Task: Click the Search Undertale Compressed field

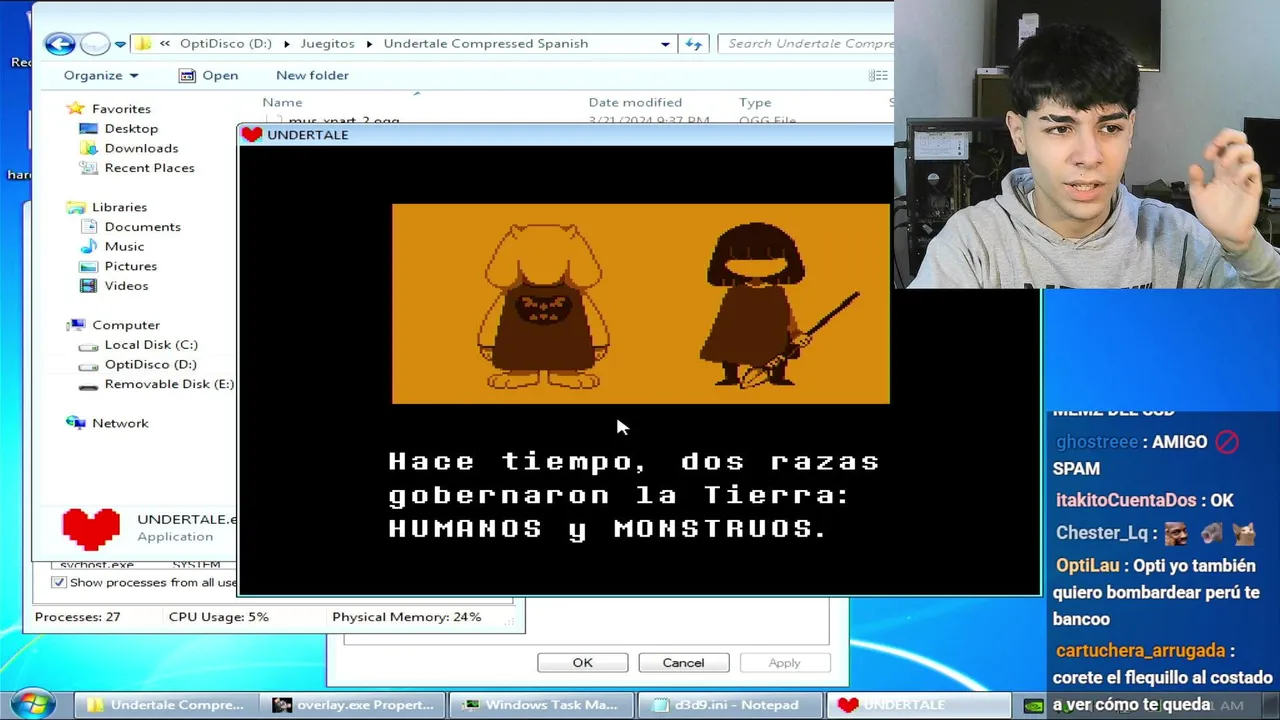Action: (806, 43)
